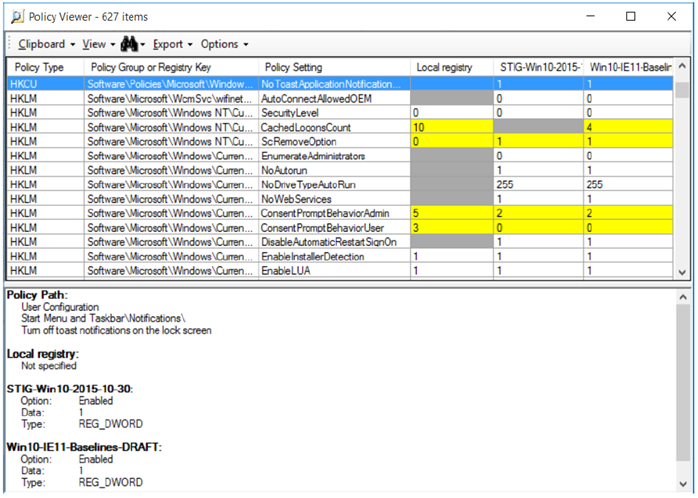Click the policy table scrollbar thumb
The height and width of the screenshot is (498, 698).
682,90
